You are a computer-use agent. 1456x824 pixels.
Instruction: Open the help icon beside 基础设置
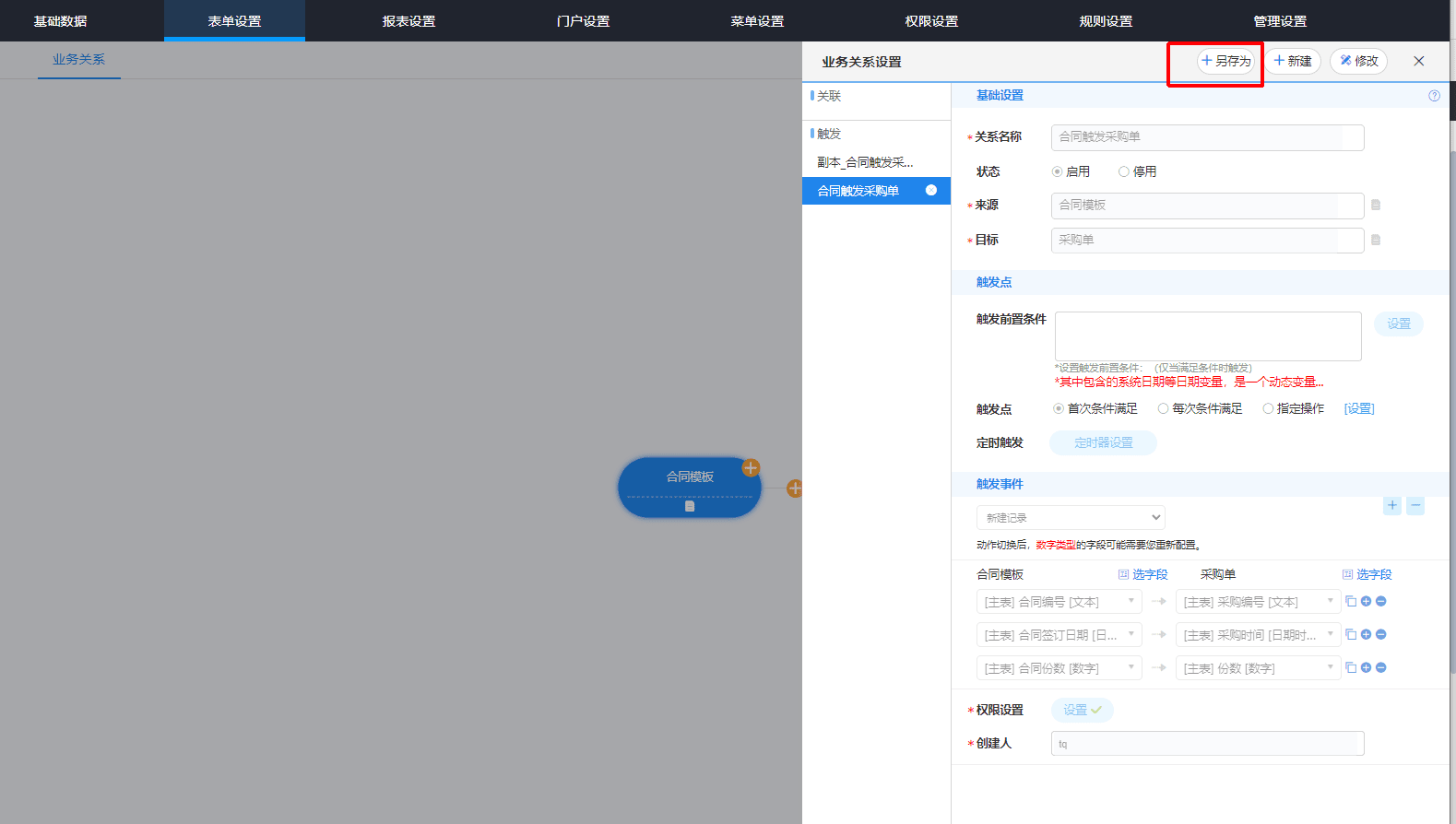(x=1434, y=96)
